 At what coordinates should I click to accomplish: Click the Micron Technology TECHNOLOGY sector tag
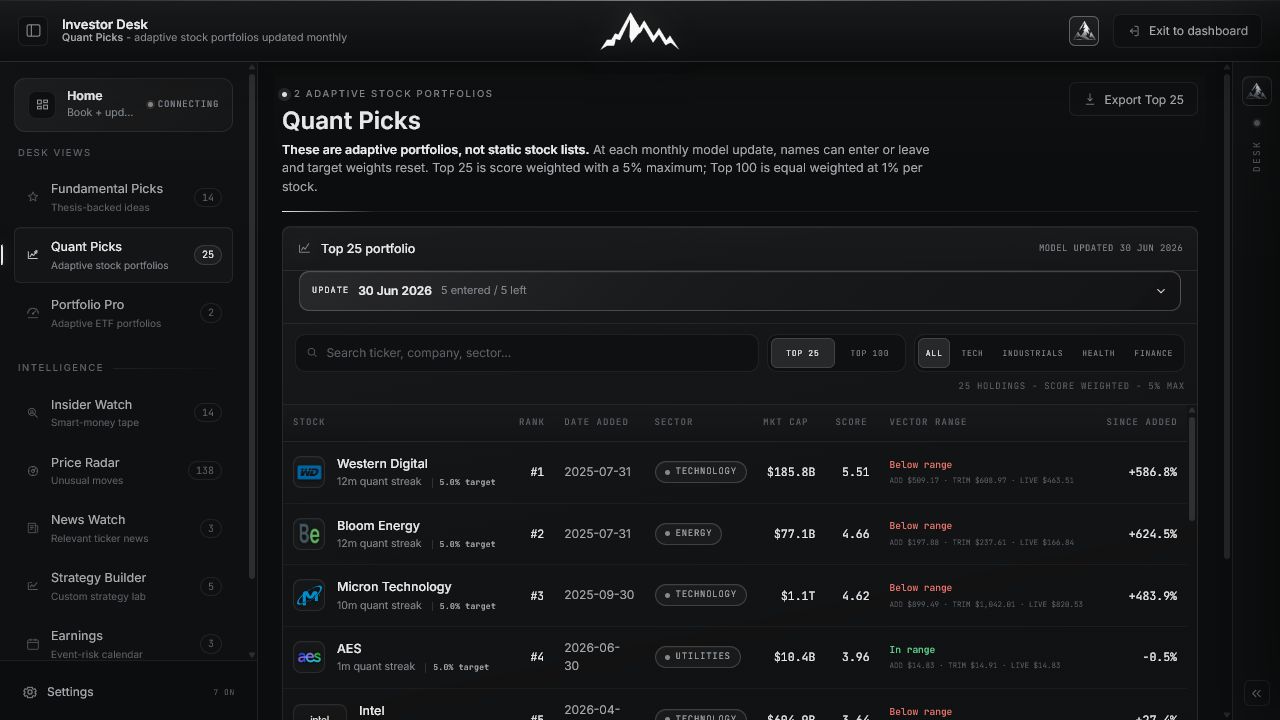700,596
